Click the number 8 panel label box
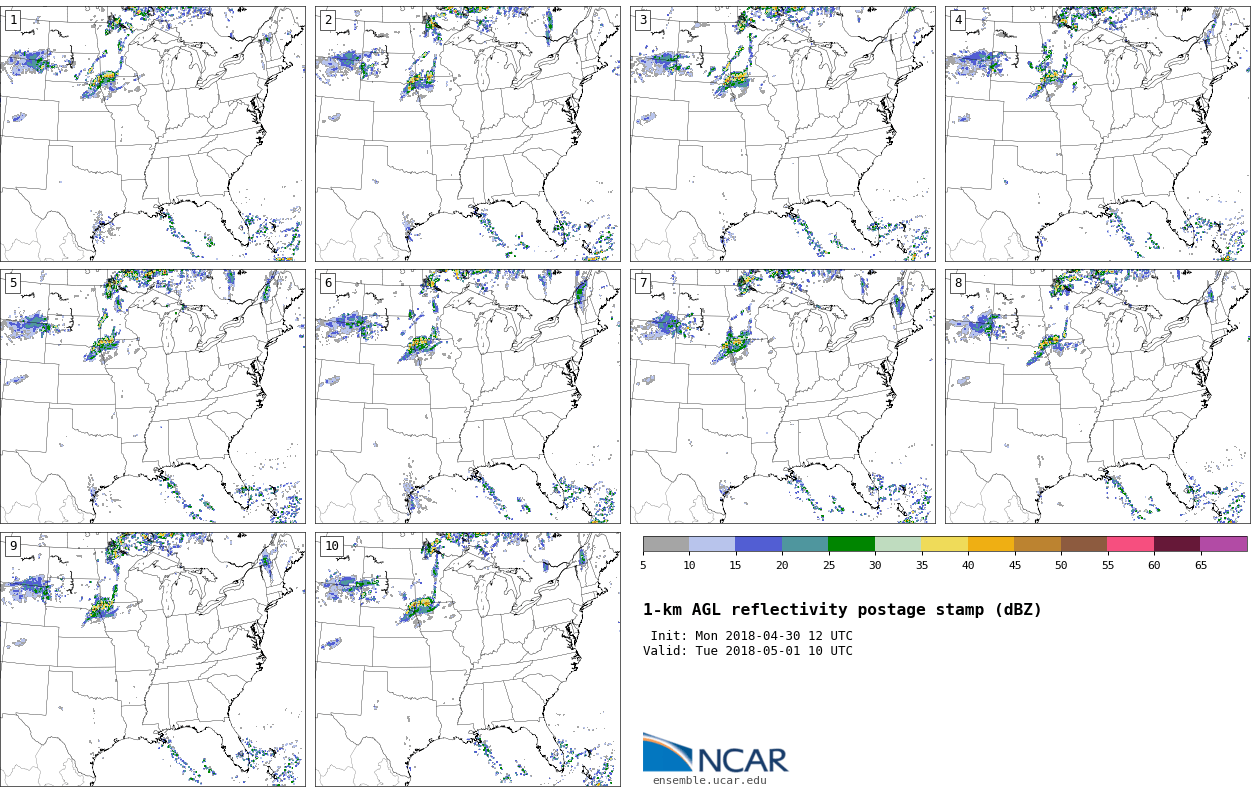This screenshot has width=1260, height=788. pyautogui.click(x=958, y=283)
